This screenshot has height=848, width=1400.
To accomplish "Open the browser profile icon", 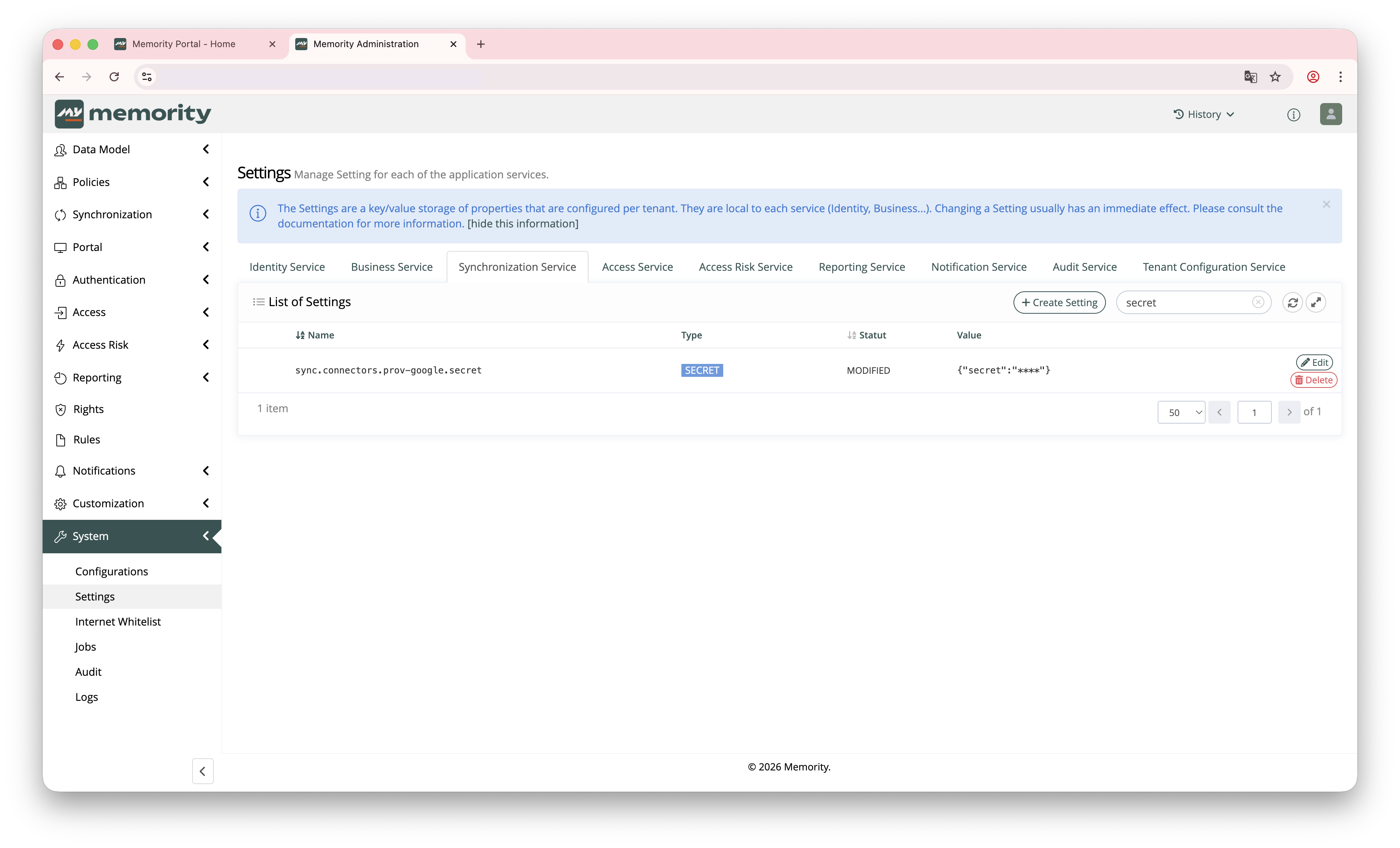I will [1313, 77].
